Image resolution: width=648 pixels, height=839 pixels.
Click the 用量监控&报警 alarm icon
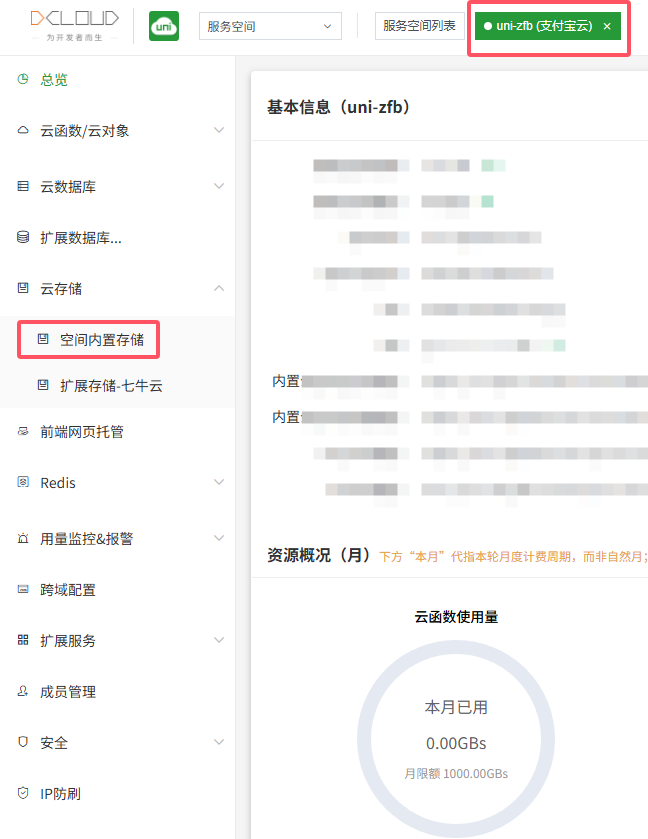point(23,538)
